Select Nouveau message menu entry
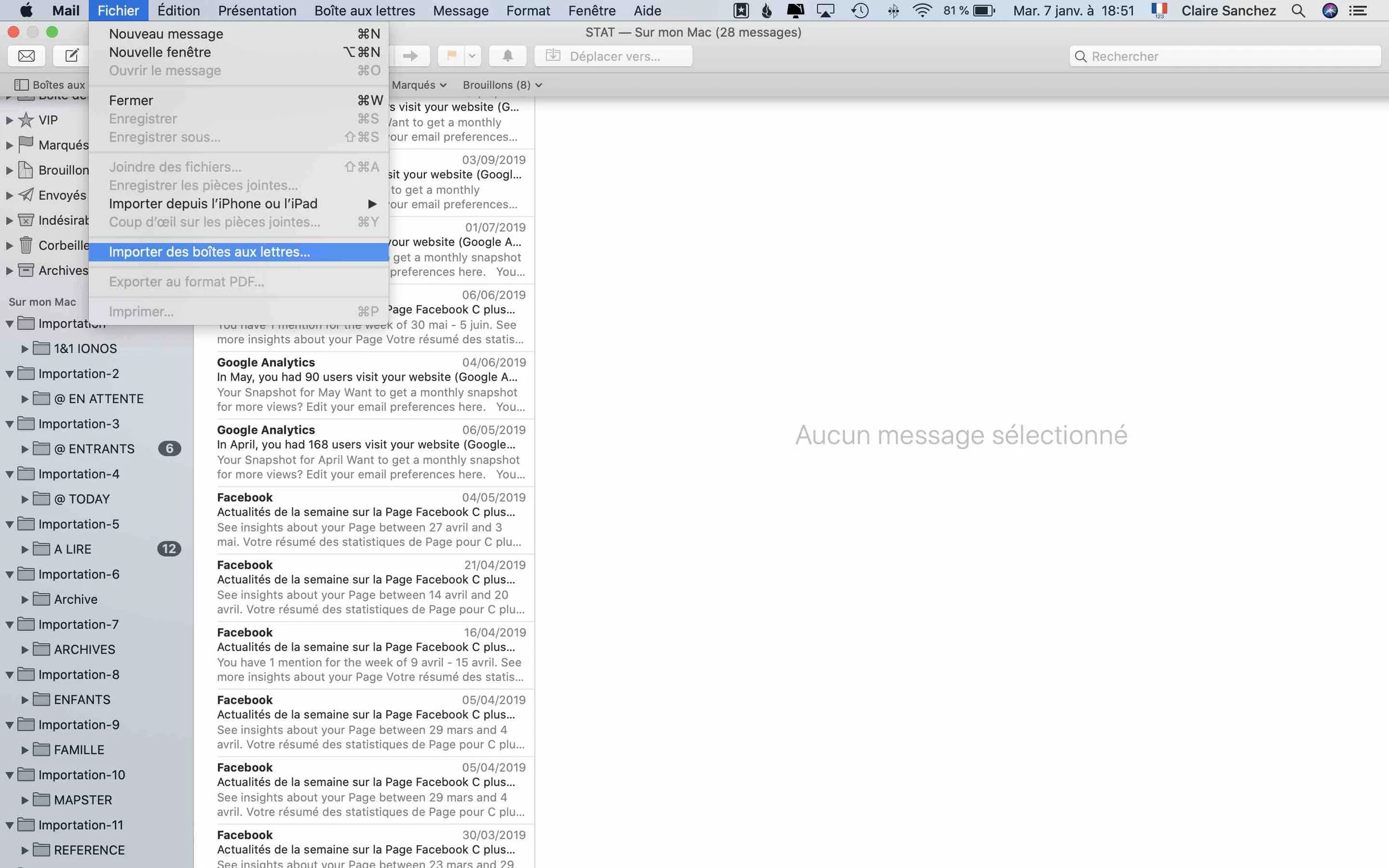Image resolution: width=1389 pixels, height=868 pixels. coord(166,34)
